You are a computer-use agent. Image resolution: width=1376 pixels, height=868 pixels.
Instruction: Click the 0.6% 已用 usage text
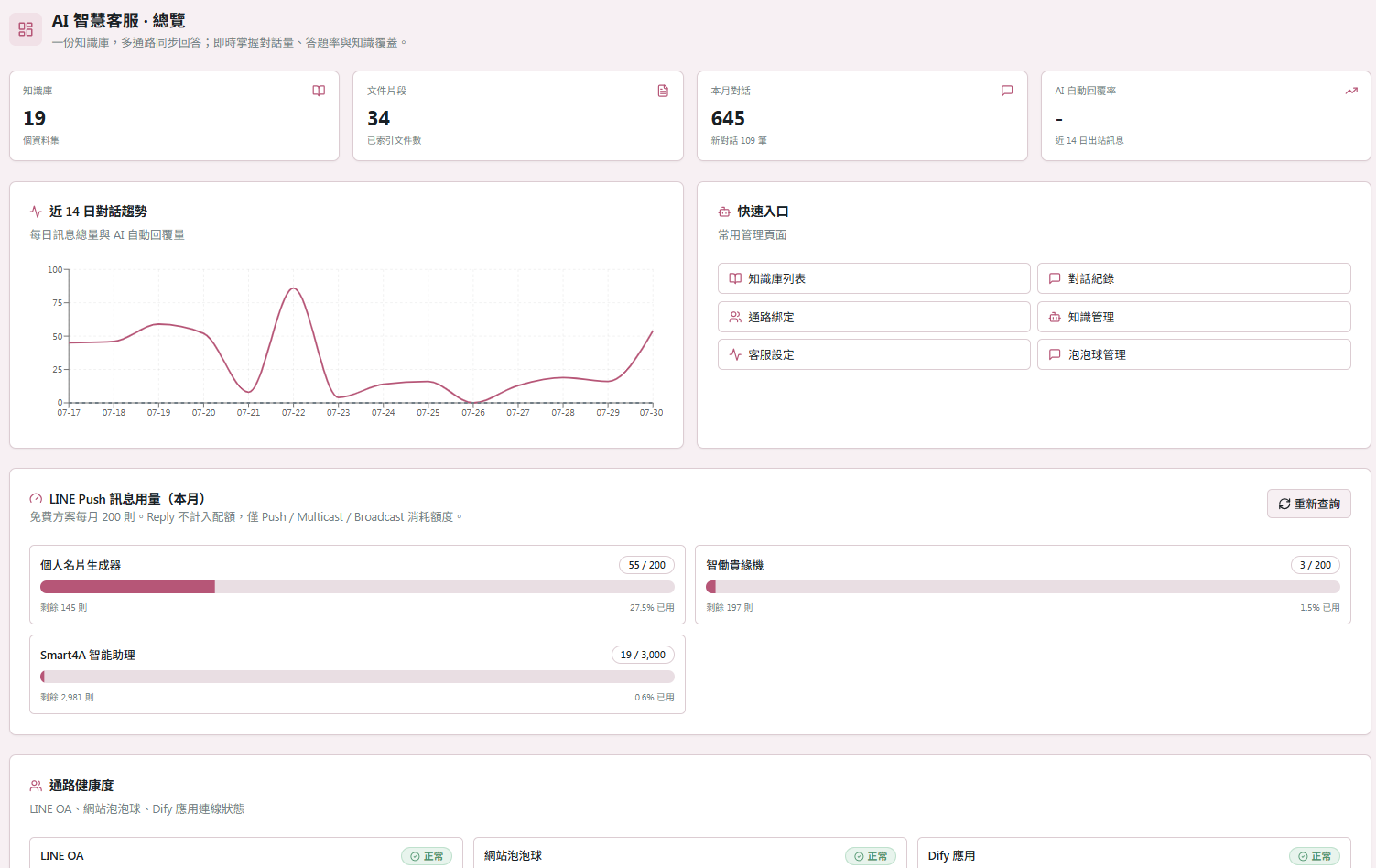coord(655,698)
